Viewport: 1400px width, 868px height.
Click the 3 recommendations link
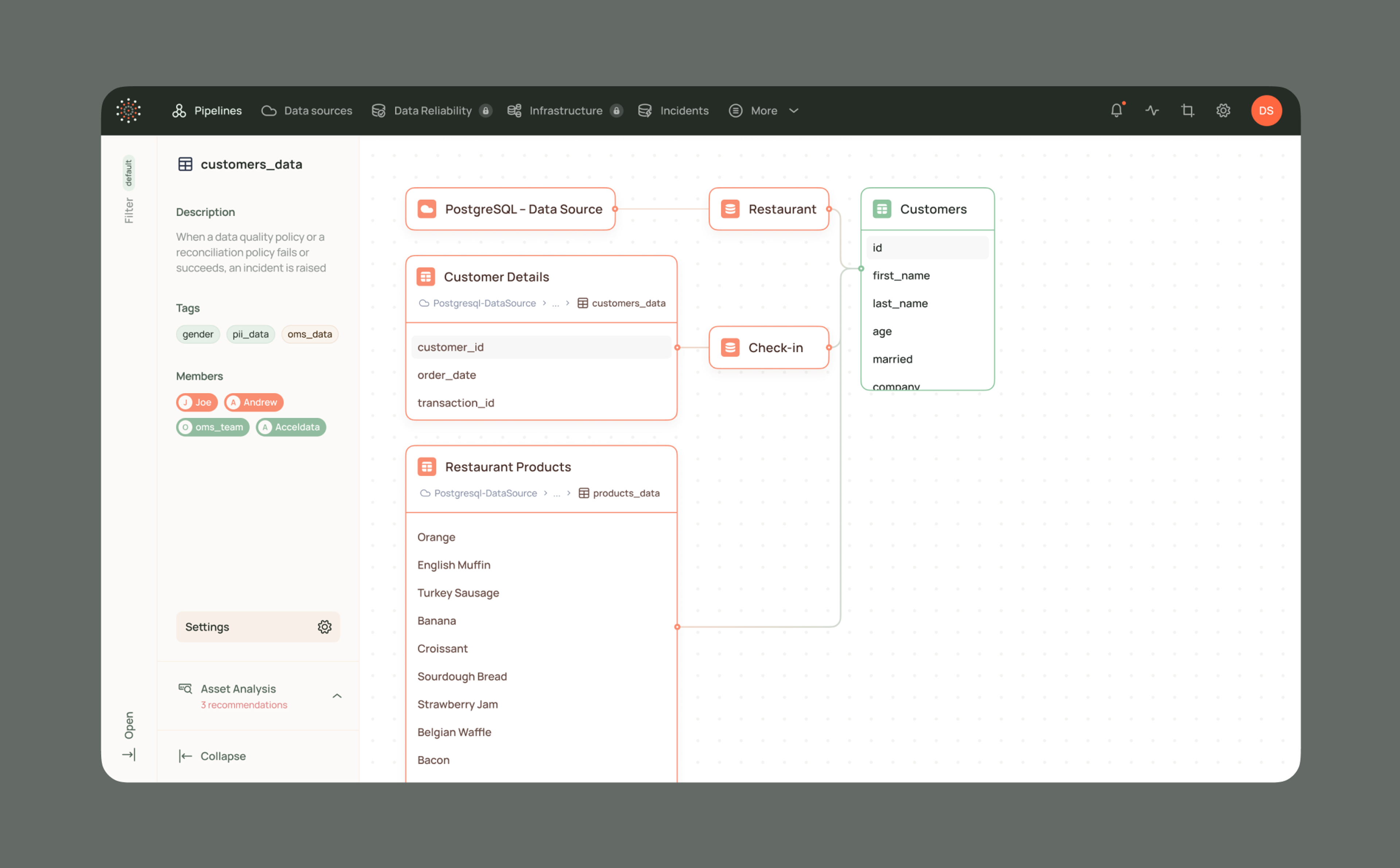coord(244,705)
